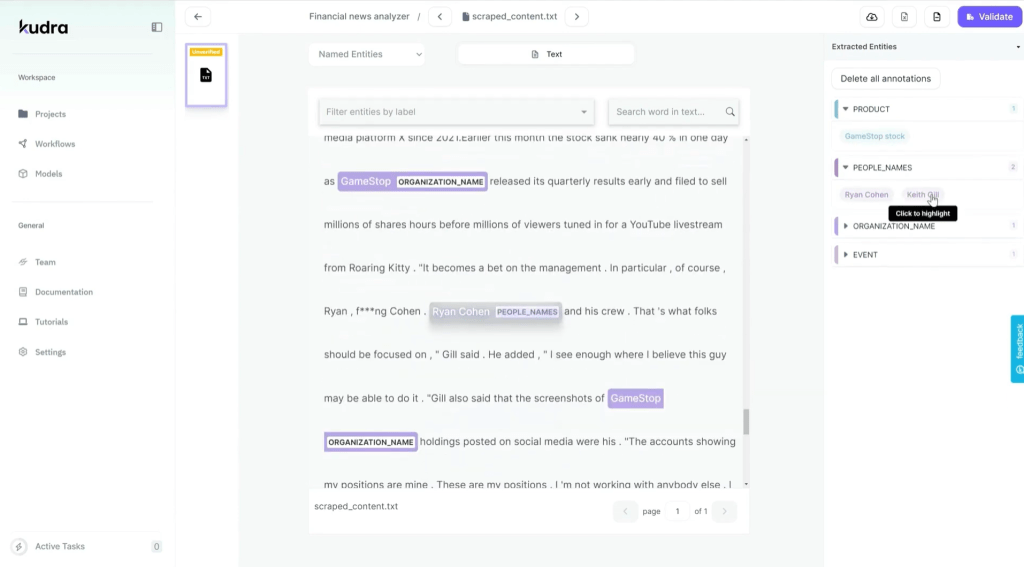Go back with the arrow button

[198, 16]
